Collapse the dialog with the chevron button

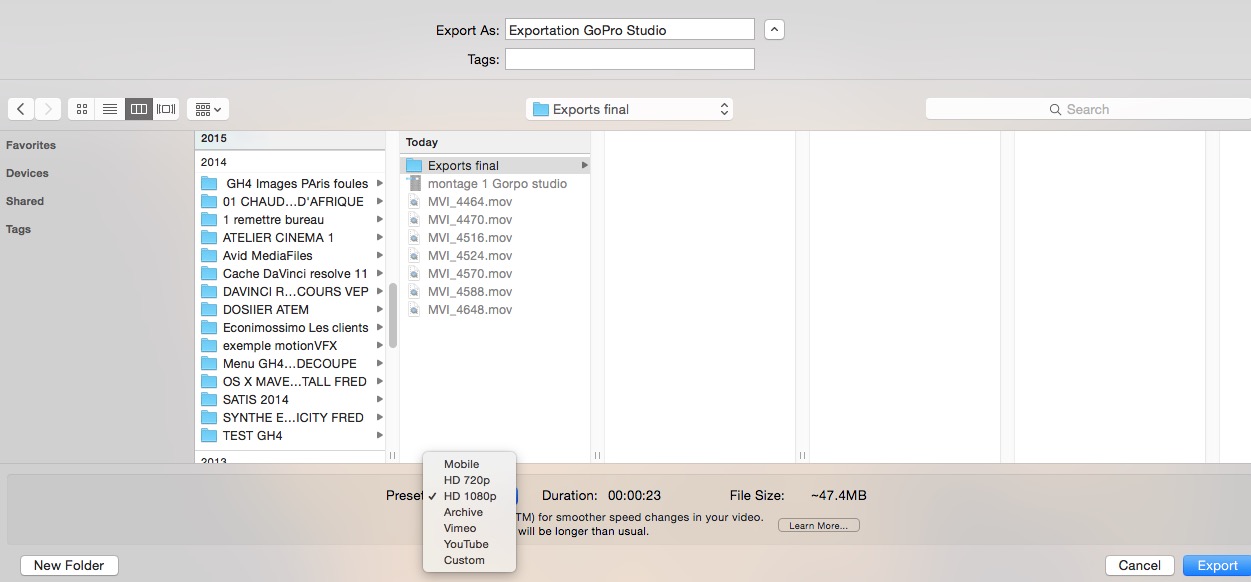point(774,30)
